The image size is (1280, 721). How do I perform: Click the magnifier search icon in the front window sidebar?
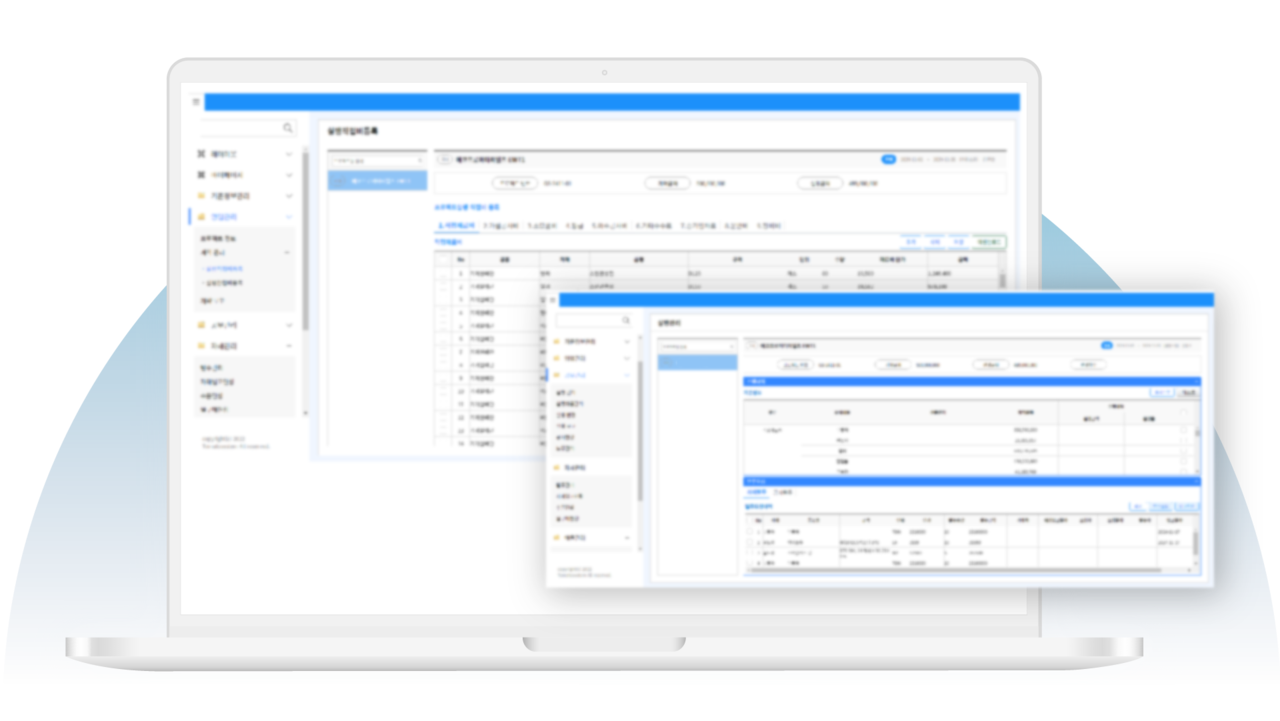(627, 321)
